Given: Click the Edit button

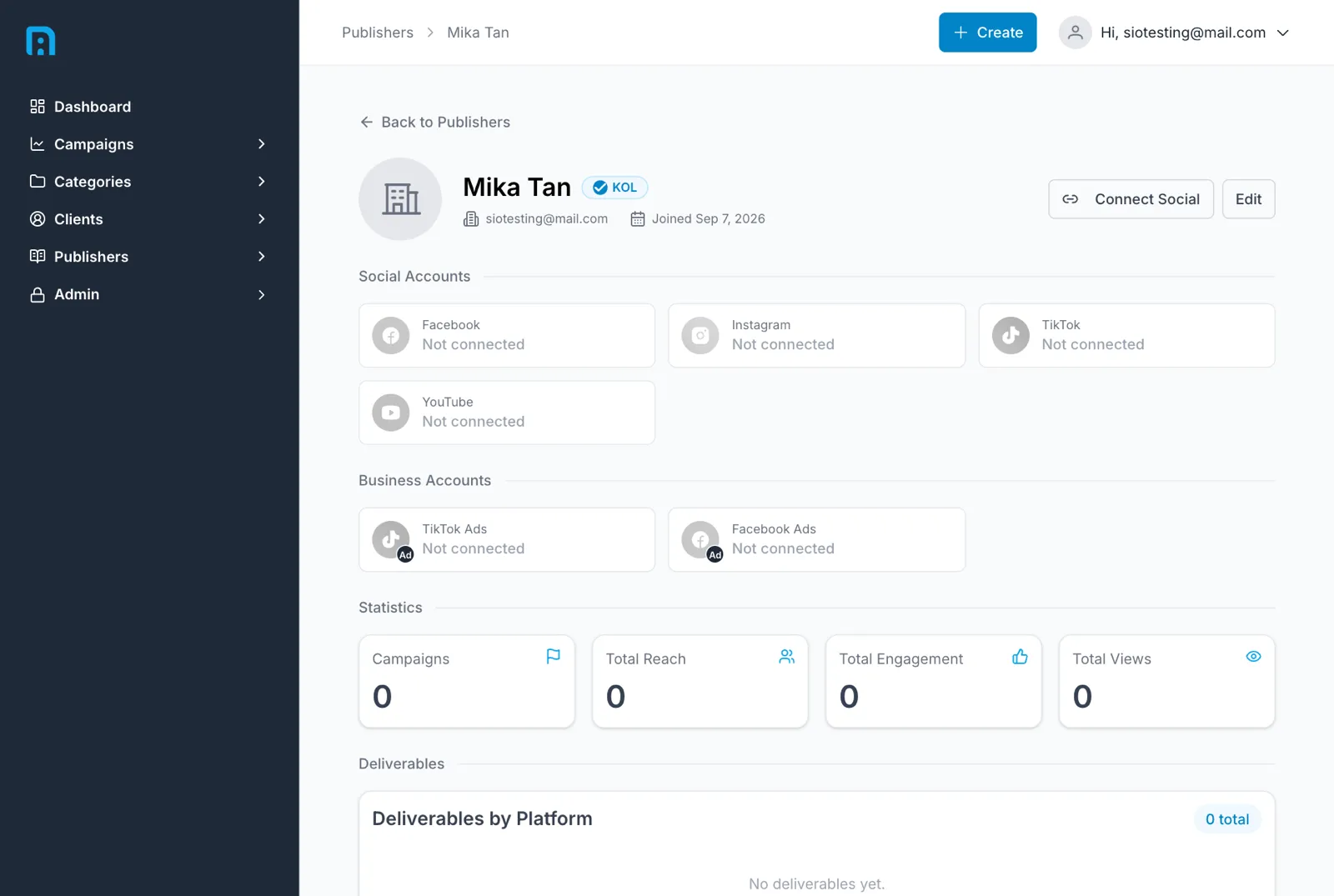Looking at the screenshot, I should point(1248,199).
